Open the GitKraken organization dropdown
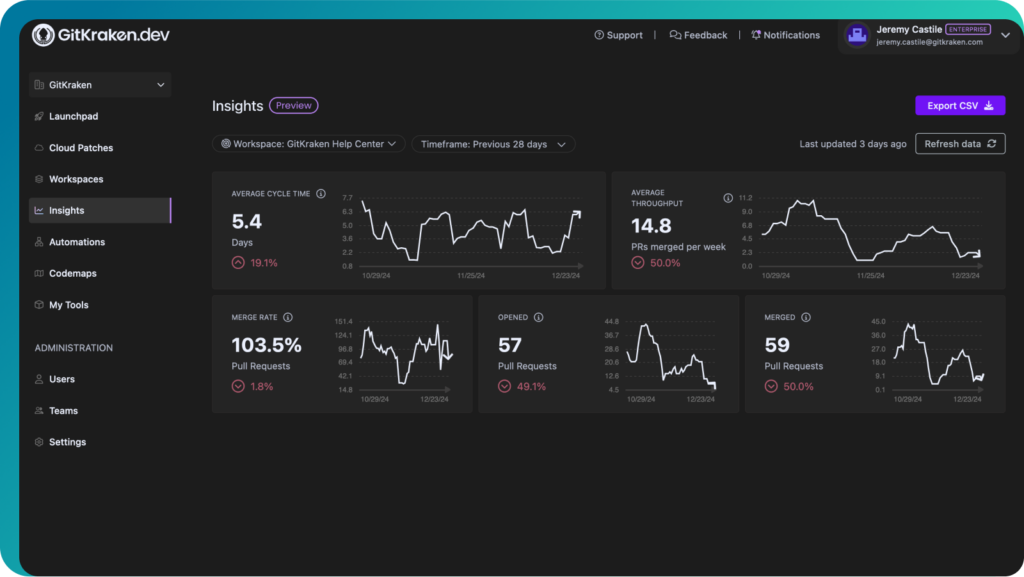This screenshot has width=1024, height=577. coord(100,85)
